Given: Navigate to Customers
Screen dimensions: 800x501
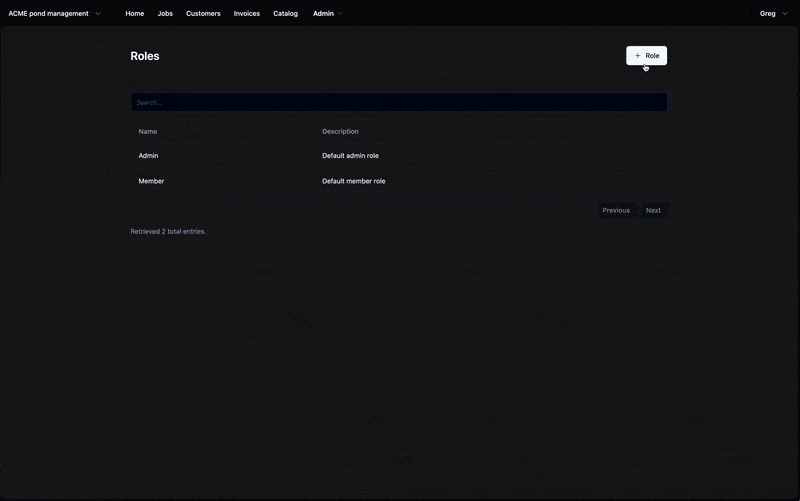Looking at the screenshot, I should (203, 14).
